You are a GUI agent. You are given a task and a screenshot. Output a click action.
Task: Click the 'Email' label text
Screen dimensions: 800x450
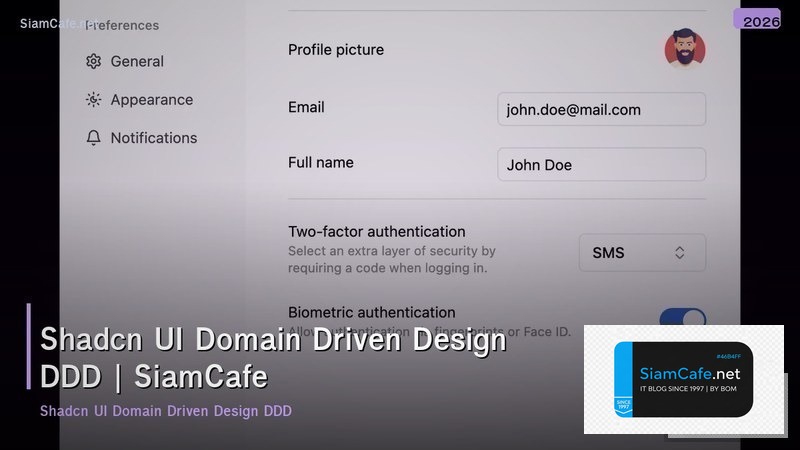pos(306,107)
